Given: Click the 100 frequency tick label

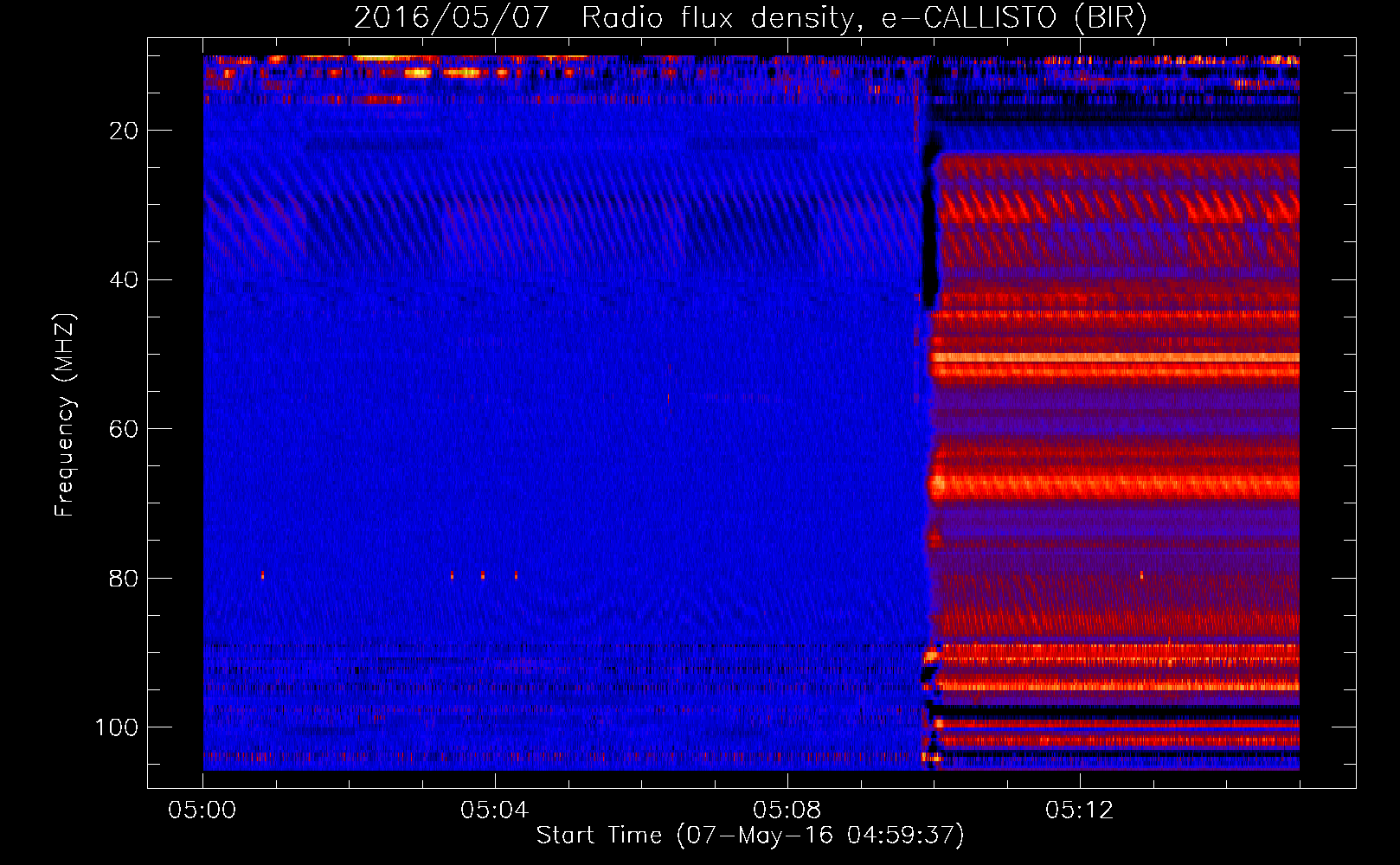Looking at the screenshot, I should click(117, 727).
